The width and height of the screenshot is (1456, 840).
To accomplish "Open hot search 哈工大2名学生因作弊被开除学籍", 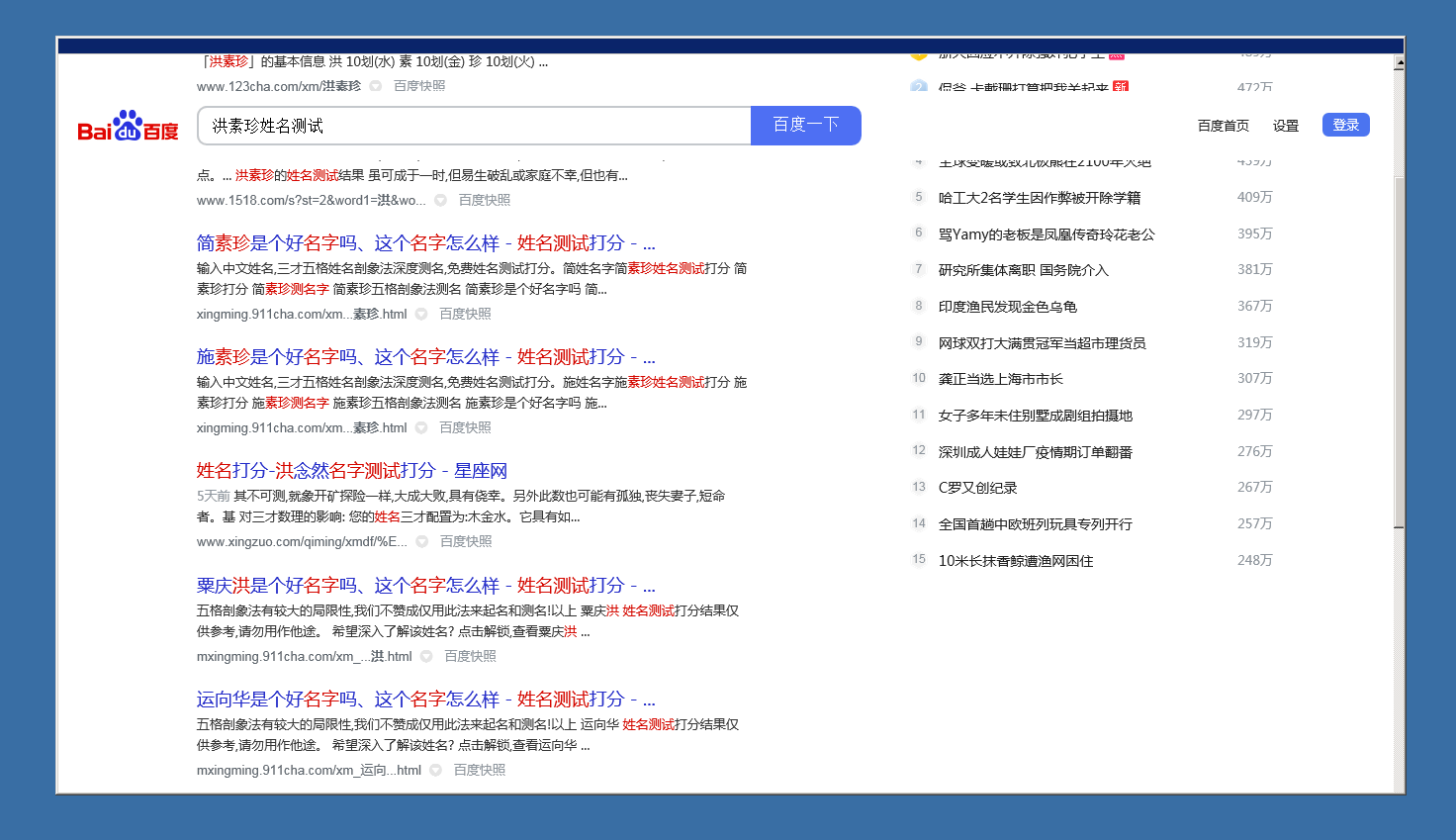I will point(1039,198).
